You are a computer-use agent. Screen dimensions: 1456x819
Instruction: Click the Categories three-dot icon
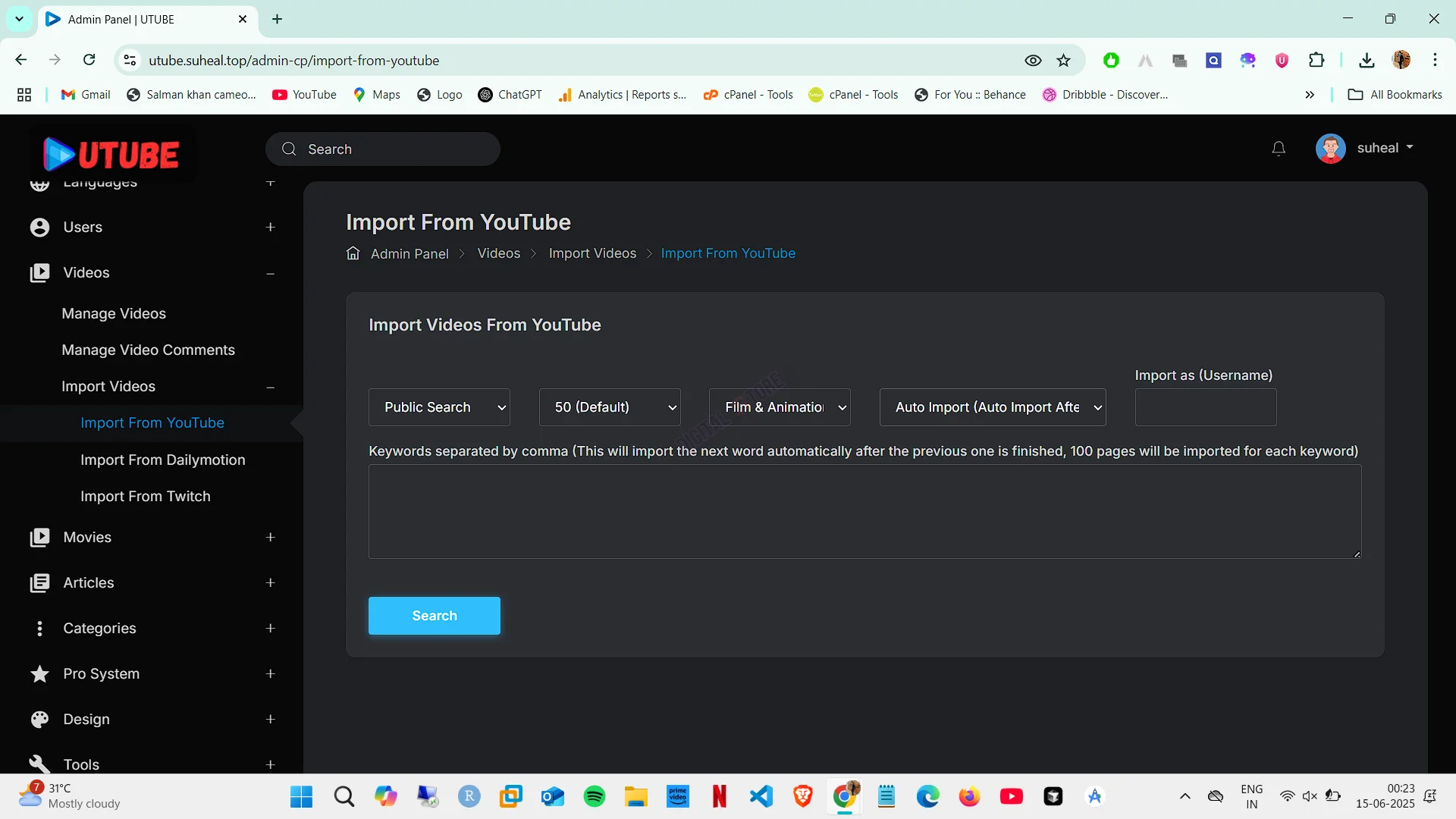point(39,629)
